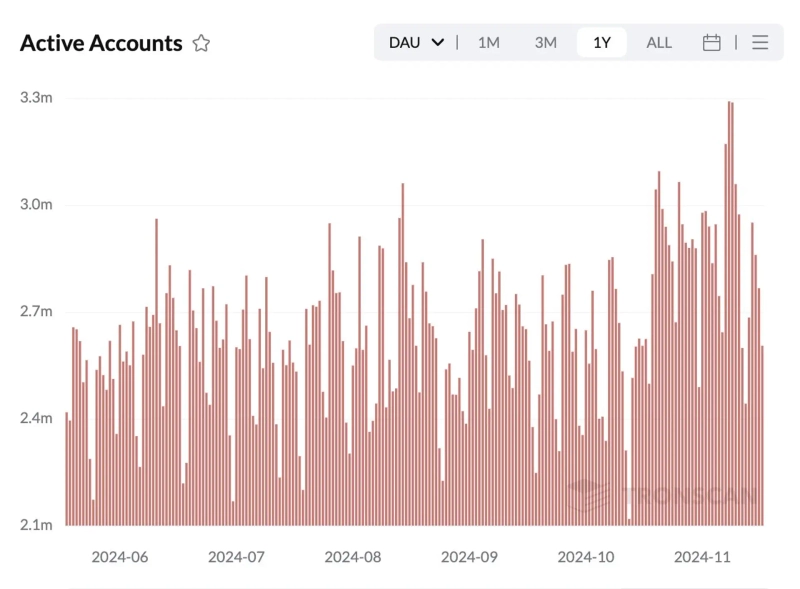
Task: Click the 2024-08 x-axis date label
Action: tap(353, 556)
